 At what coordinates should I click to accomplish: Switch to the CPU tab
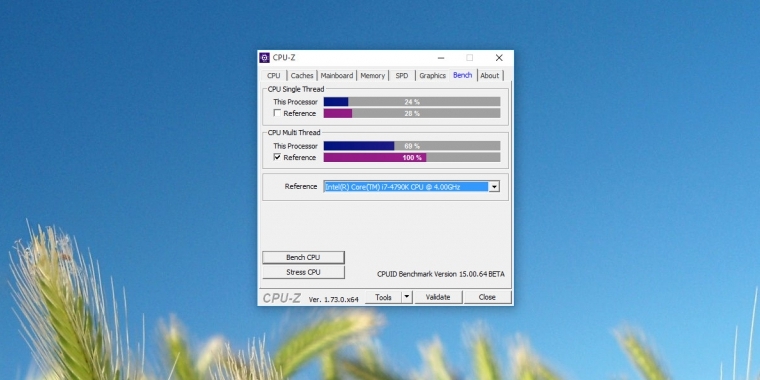click(274, 76)
